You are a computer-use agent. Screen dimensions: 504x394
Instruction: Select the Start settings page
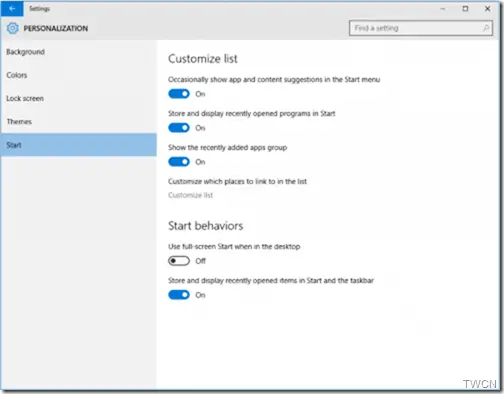pyautogui.click(x=78, y=145)
